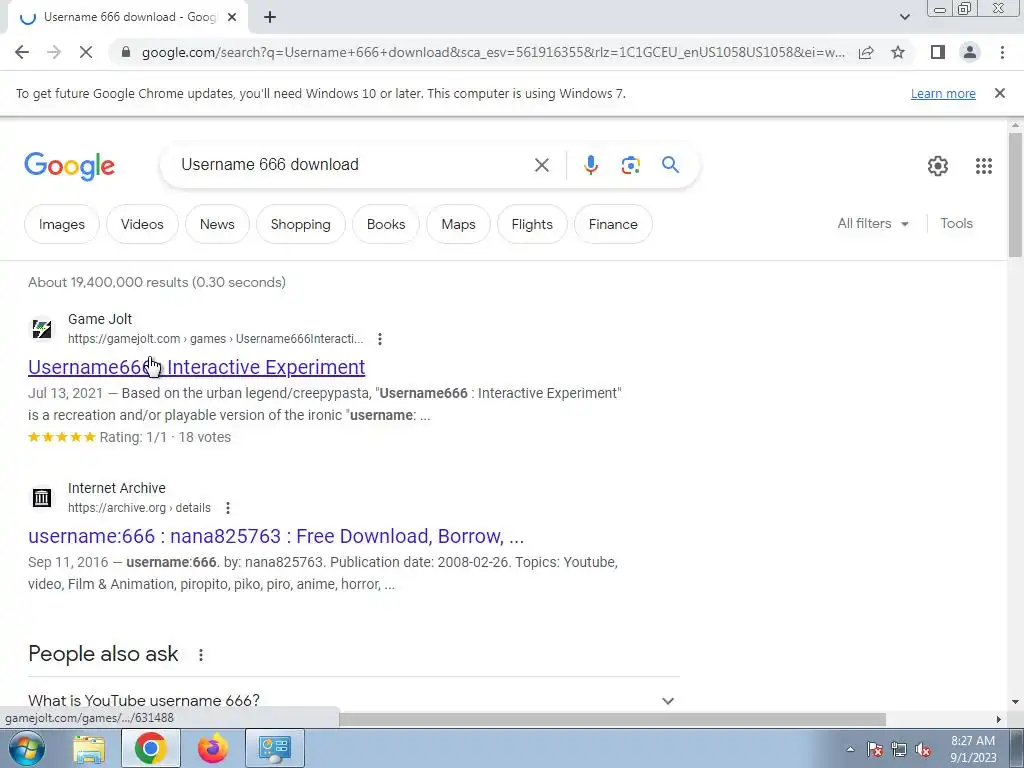The height and width of the screenshot is (768, 1024).
Task: Open Firefox from the taskbar
Action: point(213,748)
